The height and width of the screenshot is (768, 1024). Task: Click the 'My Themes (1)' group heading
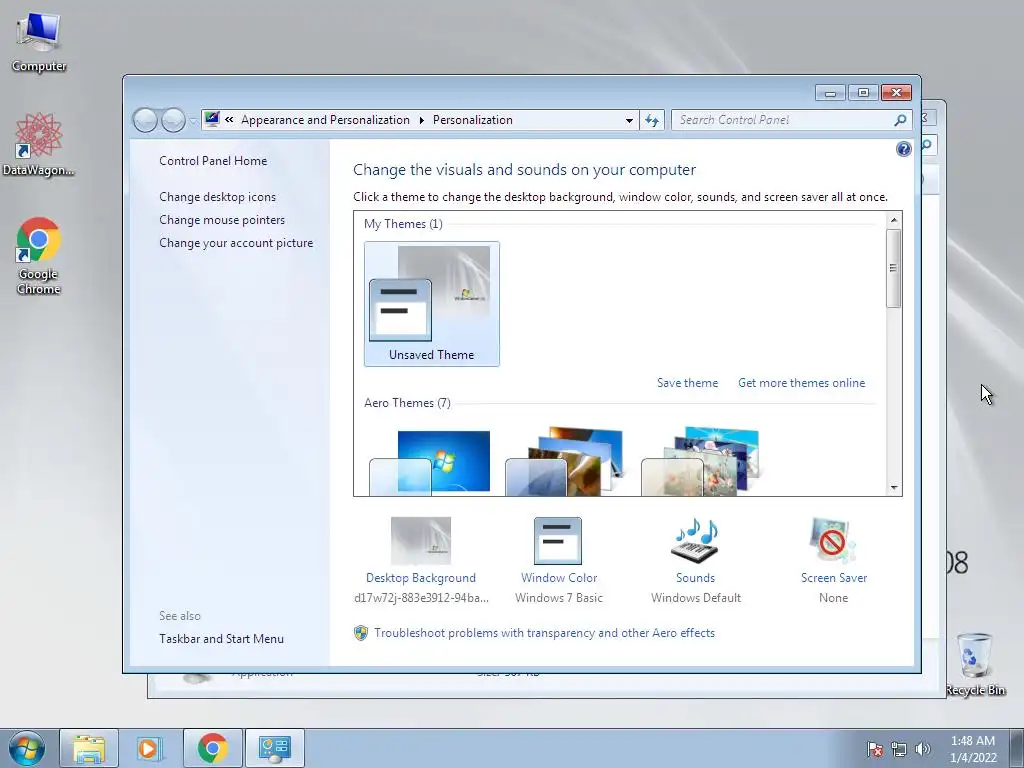point(403,224)
